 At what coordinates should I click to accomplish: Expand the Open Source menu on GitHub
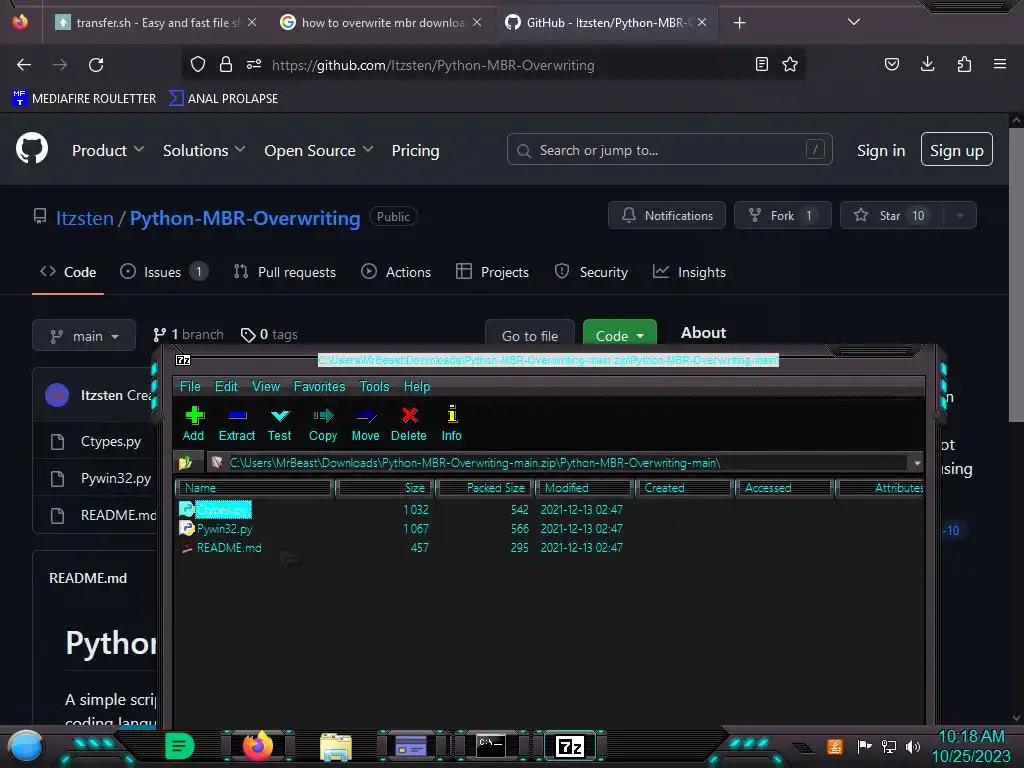point(319,150)
